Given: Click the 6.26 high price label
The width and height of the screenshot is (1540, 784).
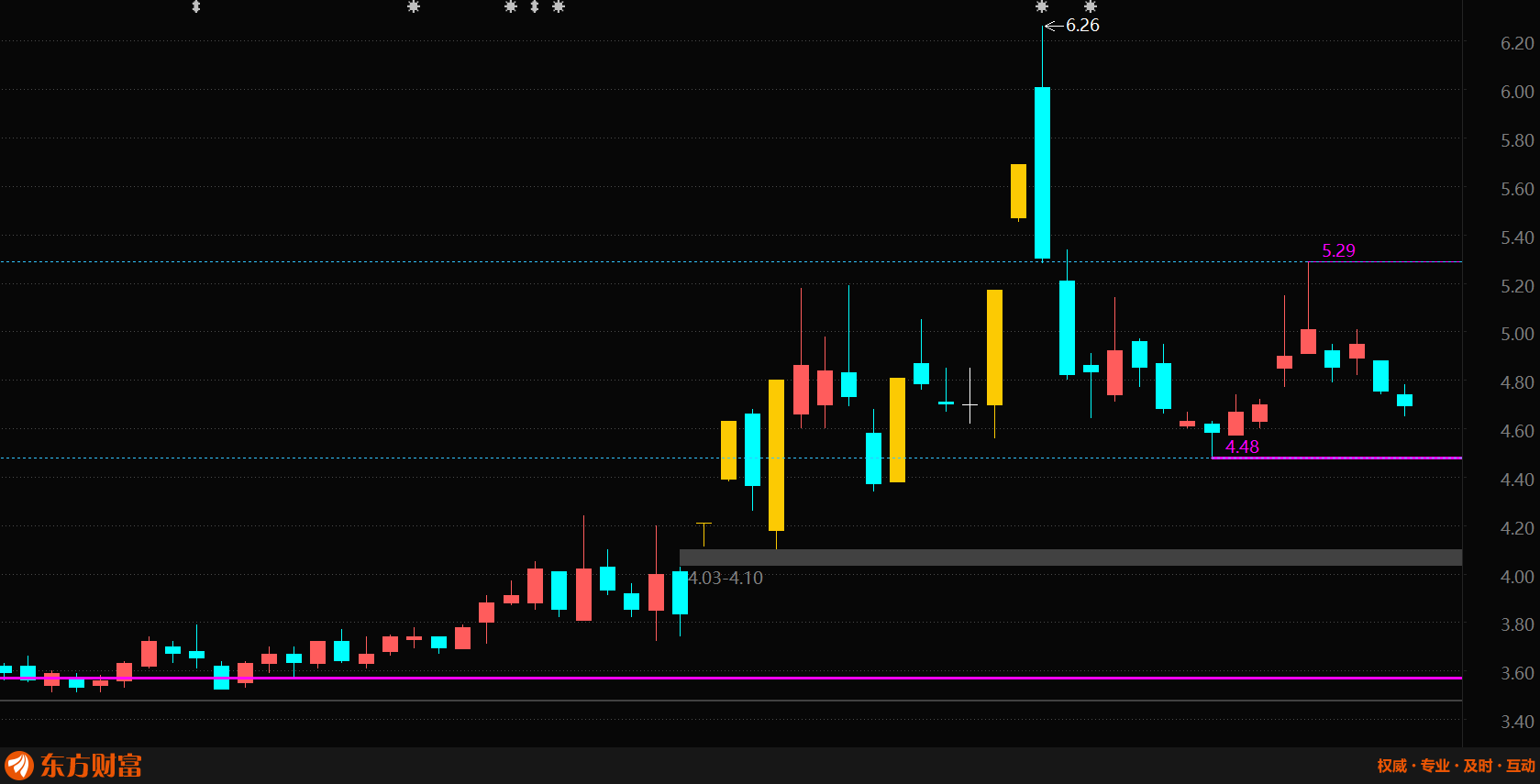Looking at the screenshot, I should 1082,26.
